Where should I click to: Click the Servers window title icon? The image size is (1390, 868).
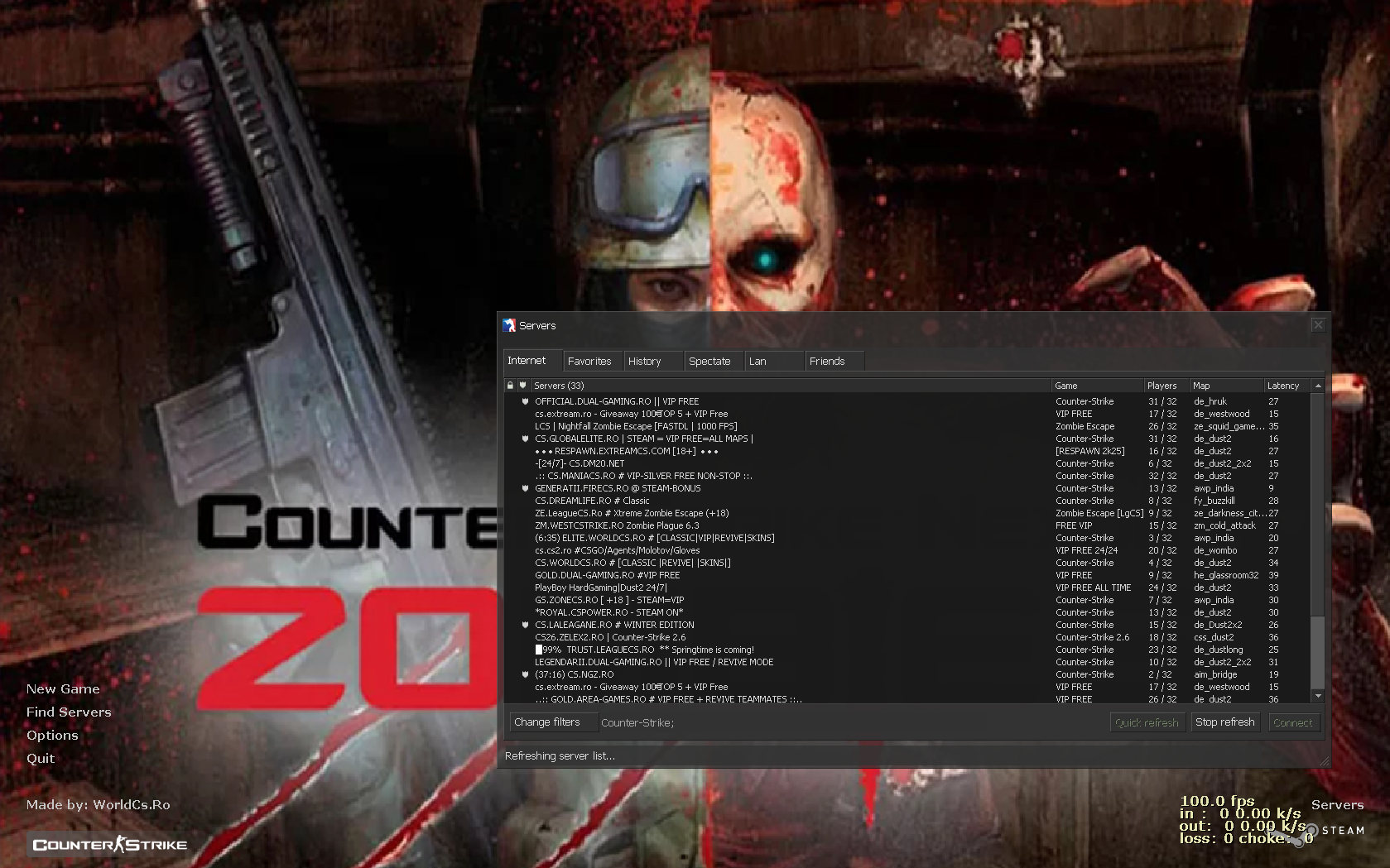click(x=509, y=326)
